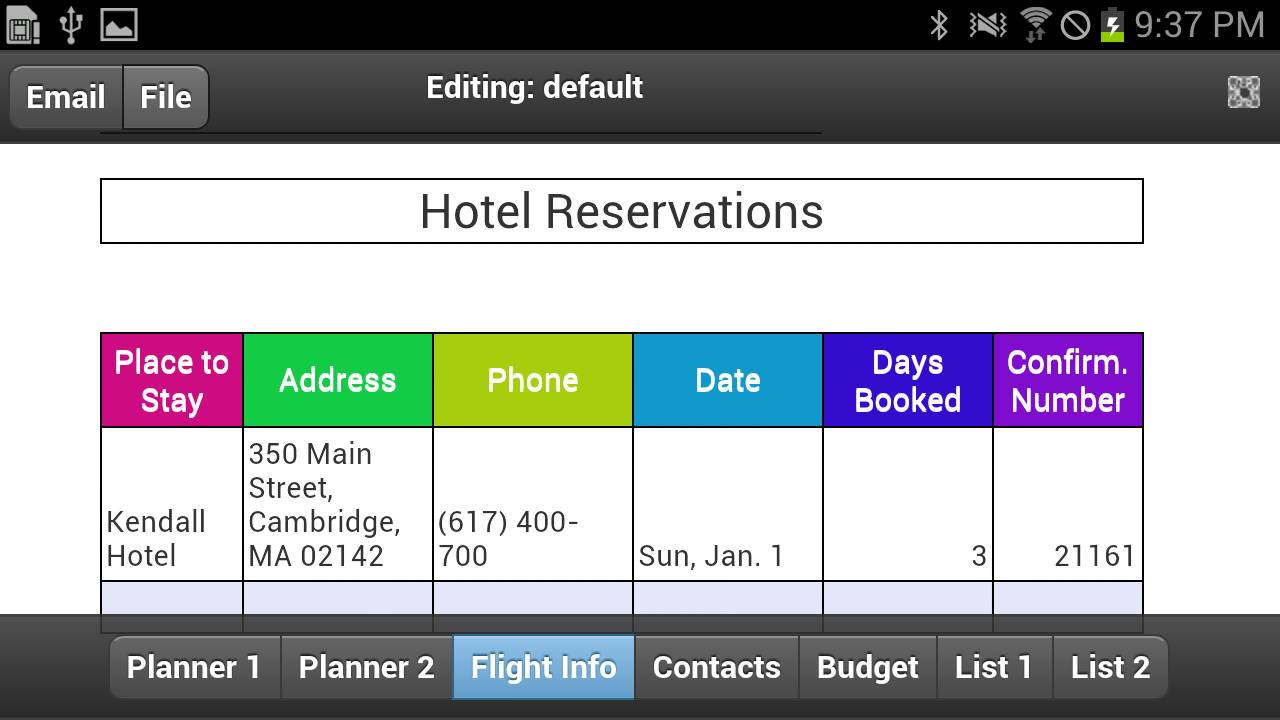The width and height of the screenshot is (1280, 720).
Task: Go to the List 1 tab
Action: tap(994, 667)
